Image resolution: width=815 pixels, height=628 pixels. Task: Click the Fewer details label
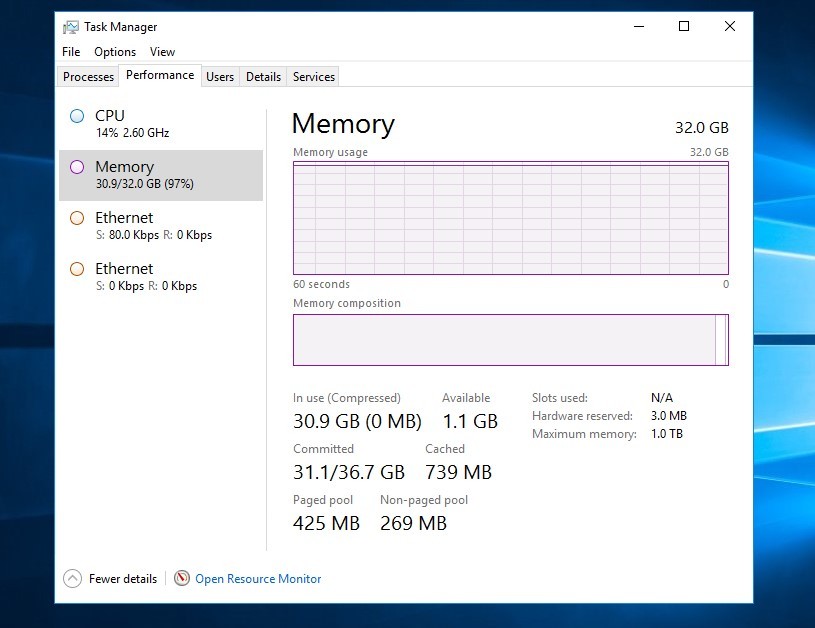123,579
